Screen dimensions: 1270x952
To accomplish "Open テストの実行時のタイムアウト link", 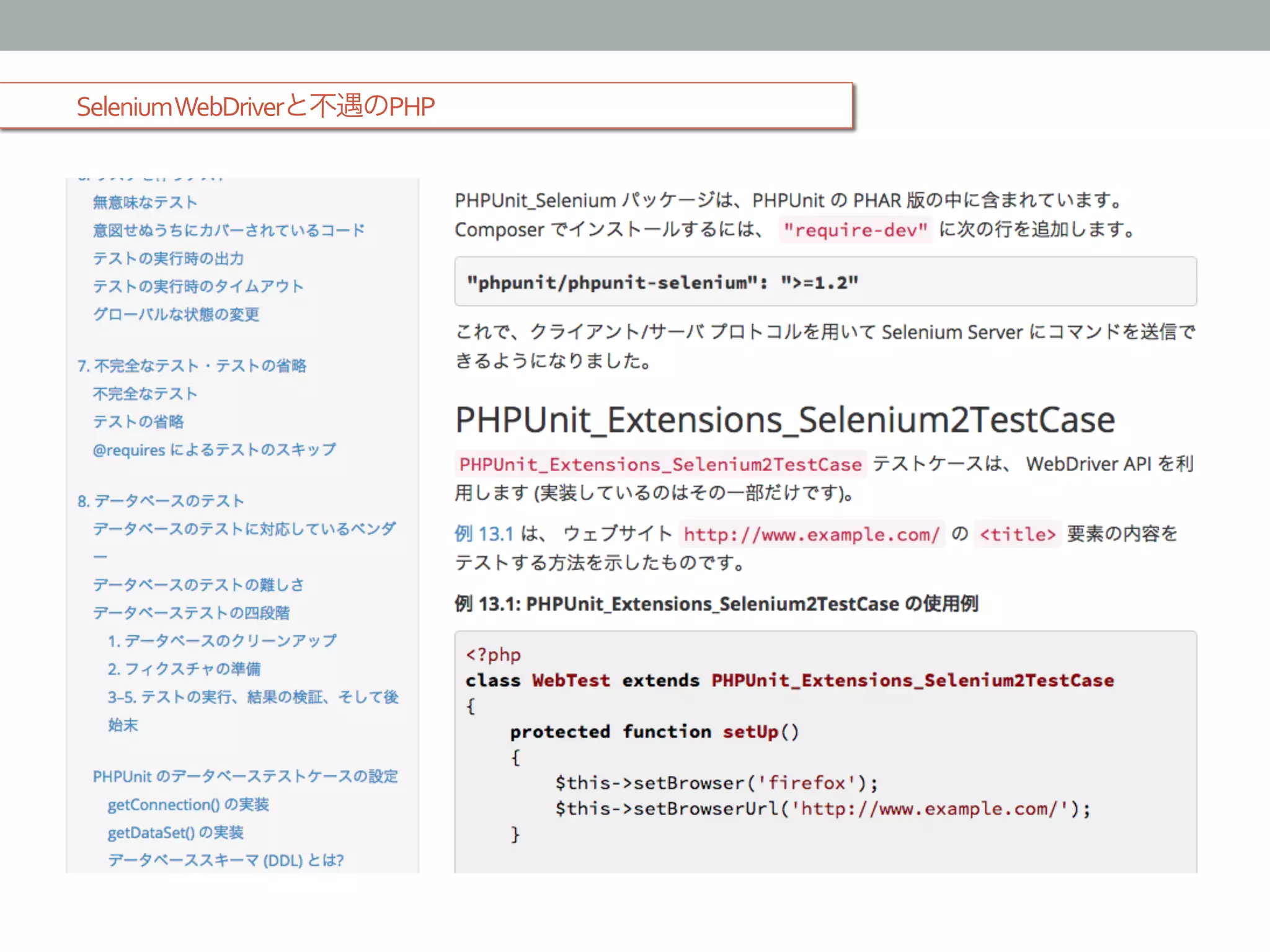I will point(198,286).
